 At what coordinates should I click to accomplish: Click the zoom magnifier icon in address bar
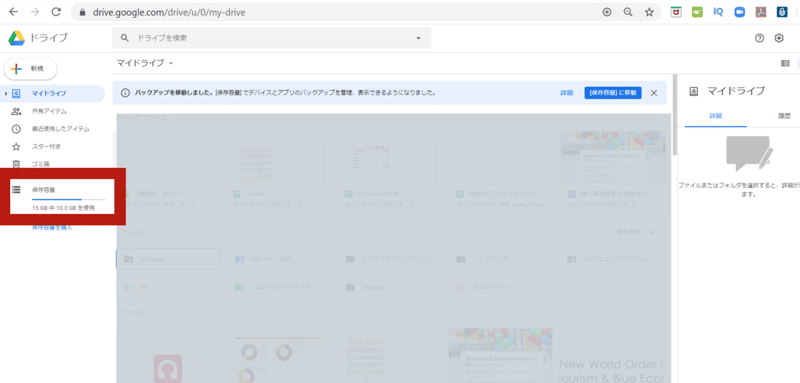628,12
